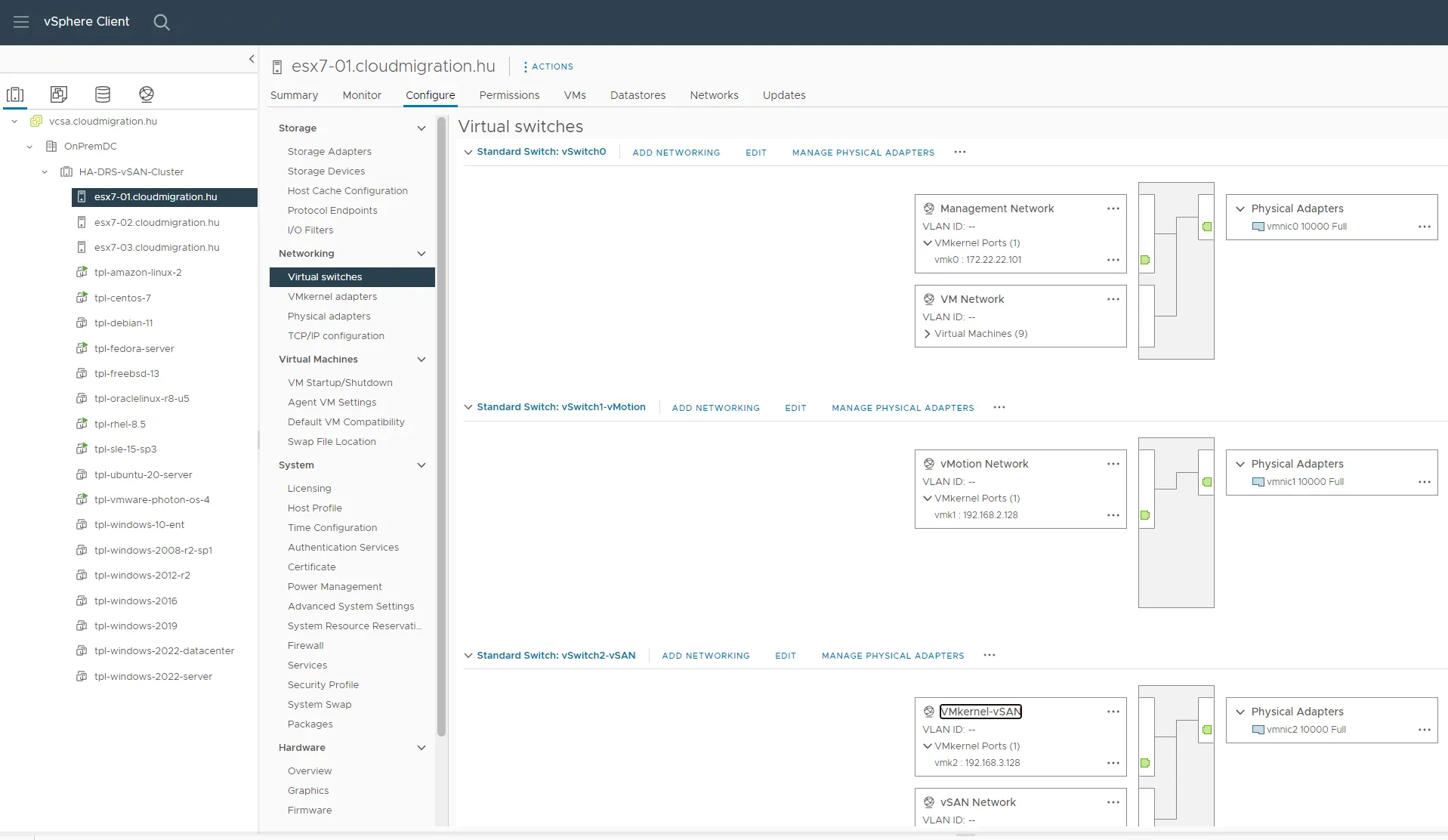Open more actions for vSwitch1-vMotion
Viewport: 1448px width, 840px height.
click(x=999, y=407)
